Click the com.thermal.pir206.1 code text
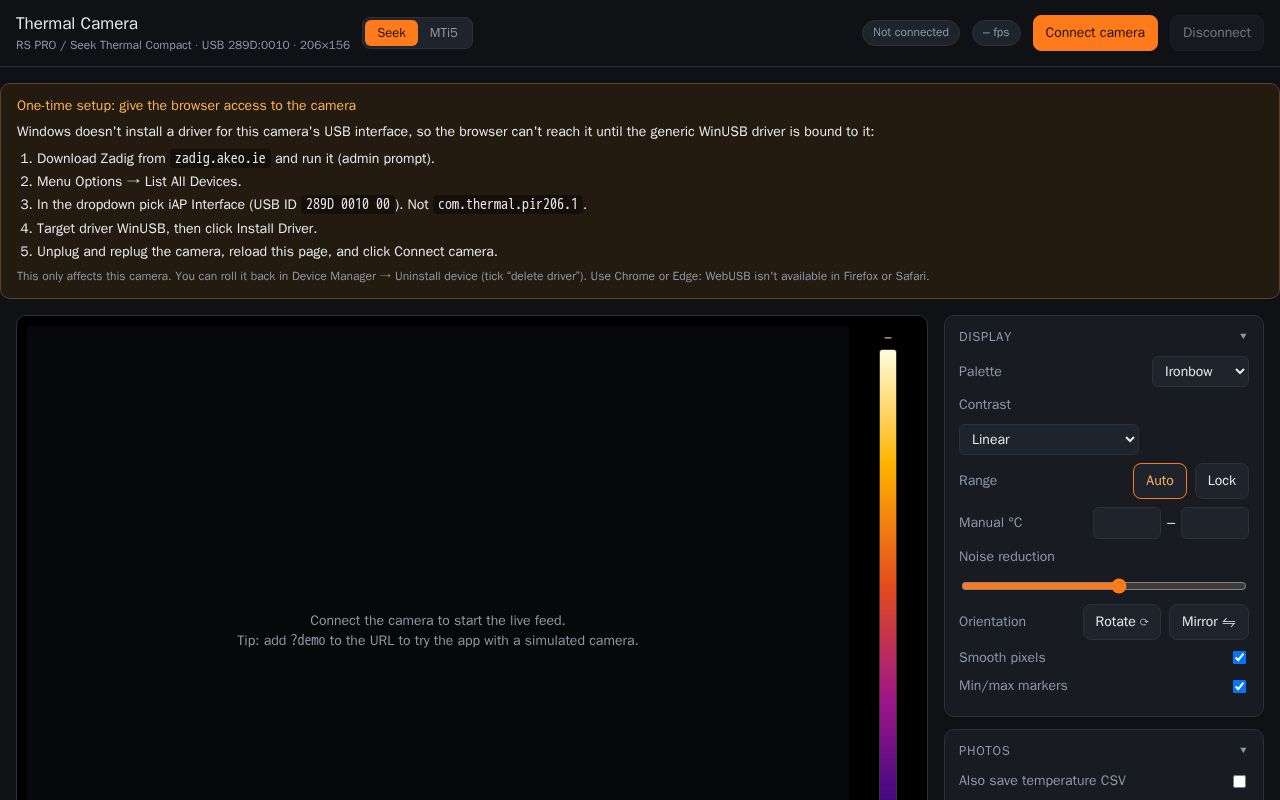 508,205
